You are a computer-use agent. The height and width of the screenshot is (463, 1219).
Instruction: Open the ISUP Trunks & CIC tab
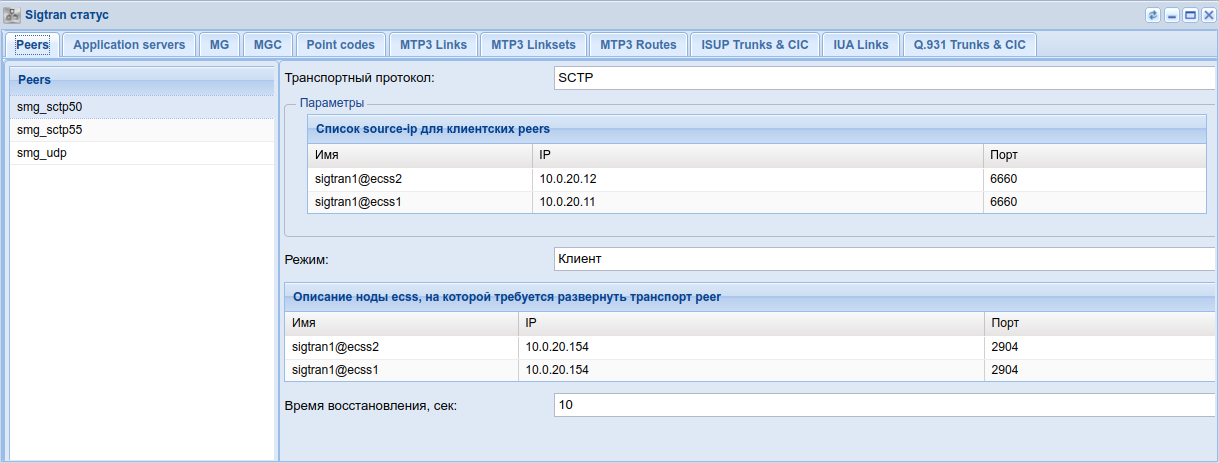point(755,45)
